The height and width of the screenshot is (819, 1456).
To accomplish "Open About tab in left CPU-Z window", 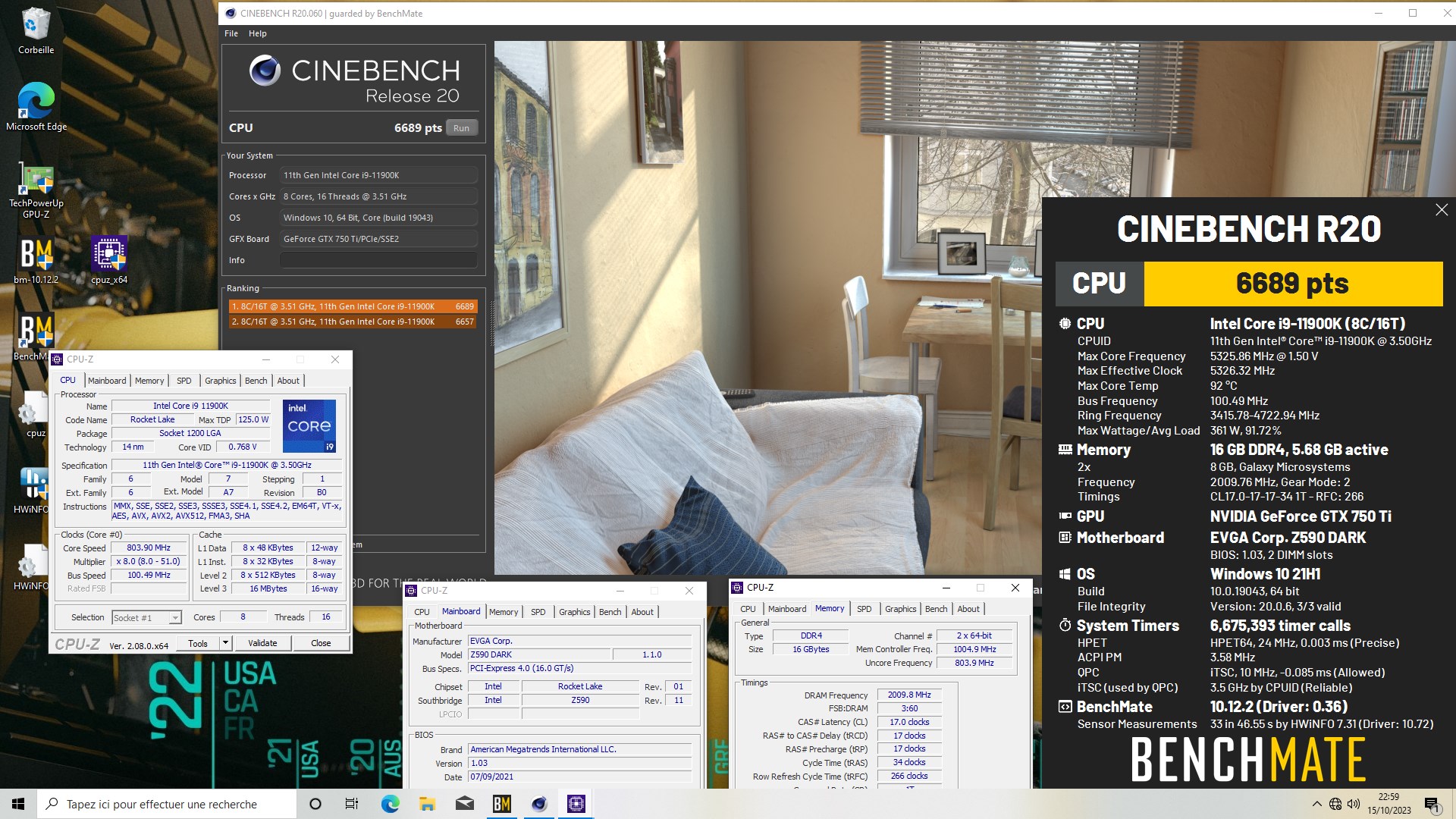I will [288, 381].
